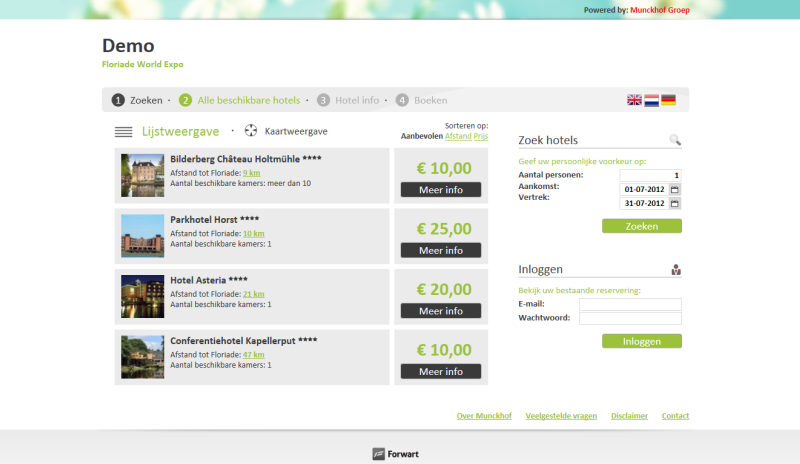800x464 pixels.
Task: Open the Hotel Asteria thumbnail photo
Action: (142, 296)
